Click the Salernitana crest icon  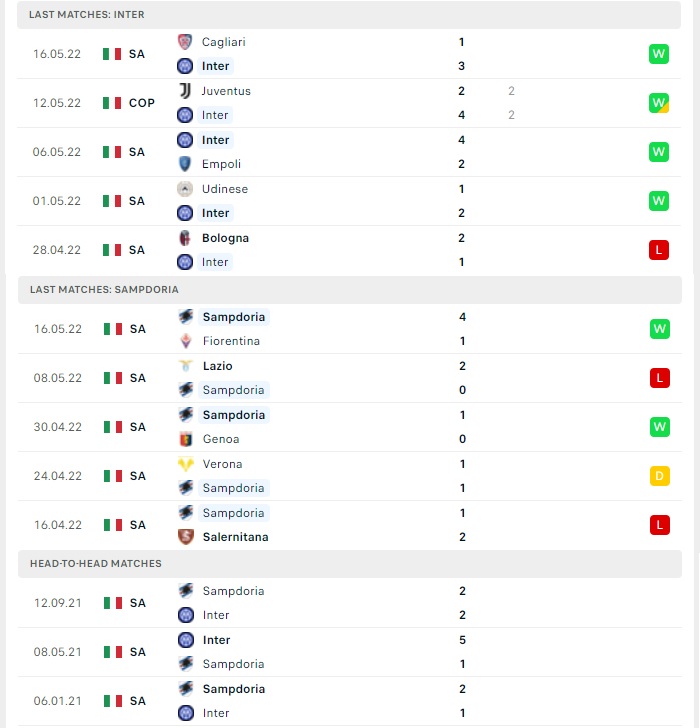[x=186, y=537]
